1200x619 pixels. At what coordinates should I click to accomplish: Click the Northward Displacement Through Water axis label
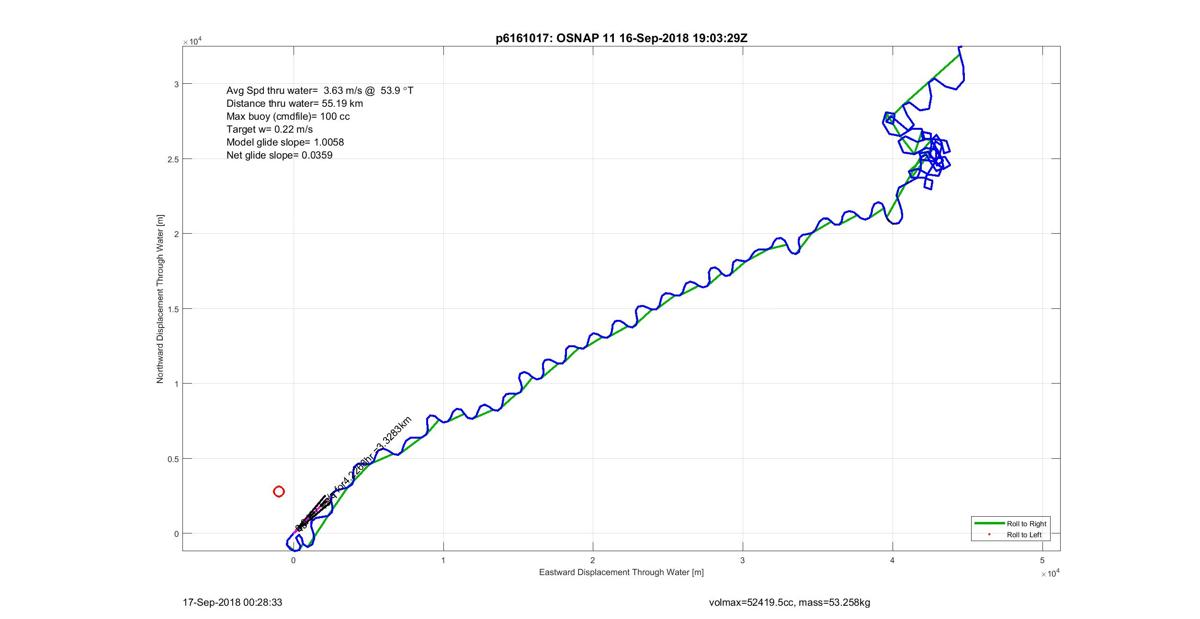(159, 298)
